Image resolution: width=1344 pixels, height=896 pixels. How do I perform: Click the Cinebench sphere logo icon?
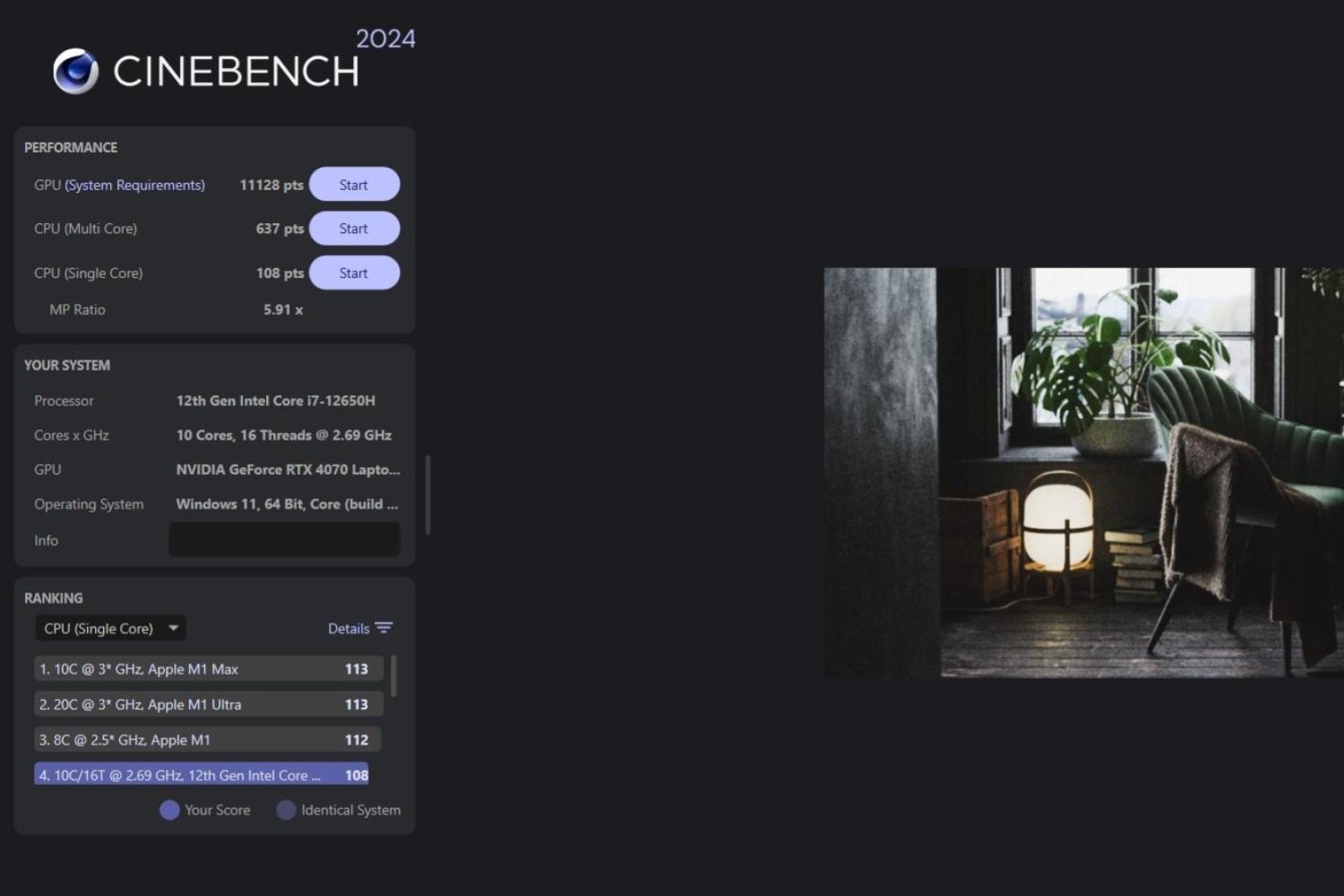click(x=75, y=72)
